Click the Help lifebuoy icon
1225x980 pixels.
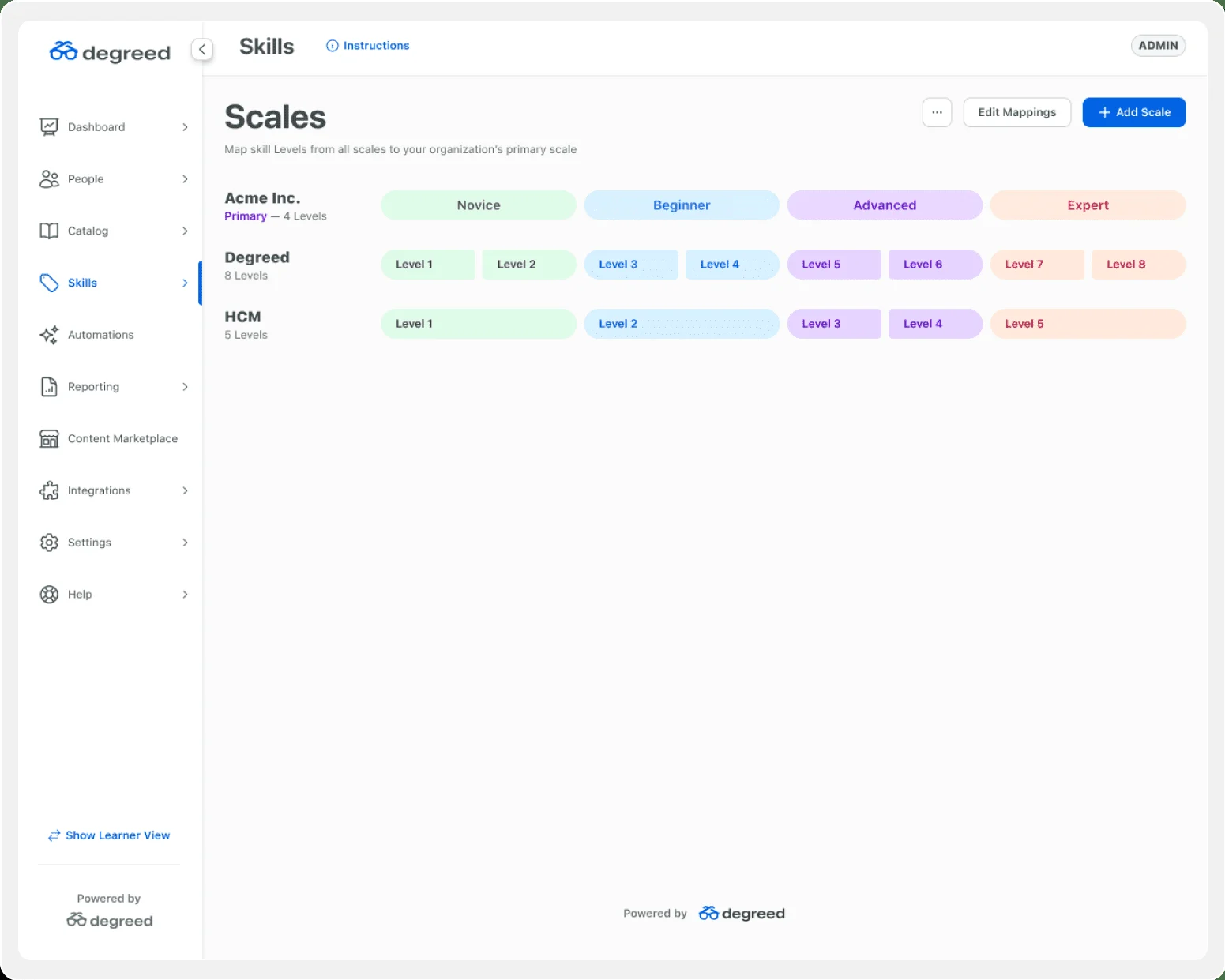(49, 595)
